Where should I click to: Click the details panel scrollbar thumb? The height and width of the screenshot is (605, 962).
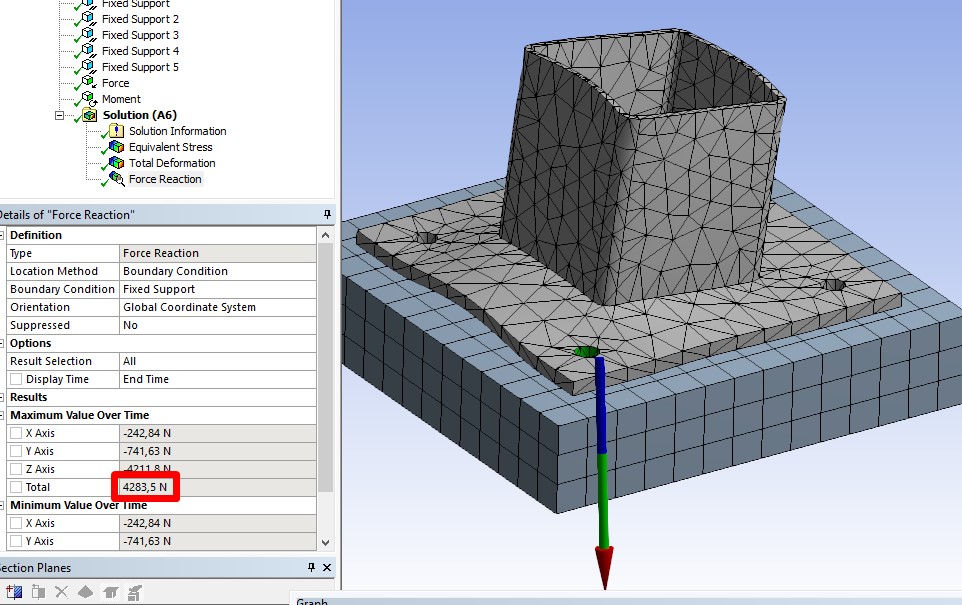(326, 368)
